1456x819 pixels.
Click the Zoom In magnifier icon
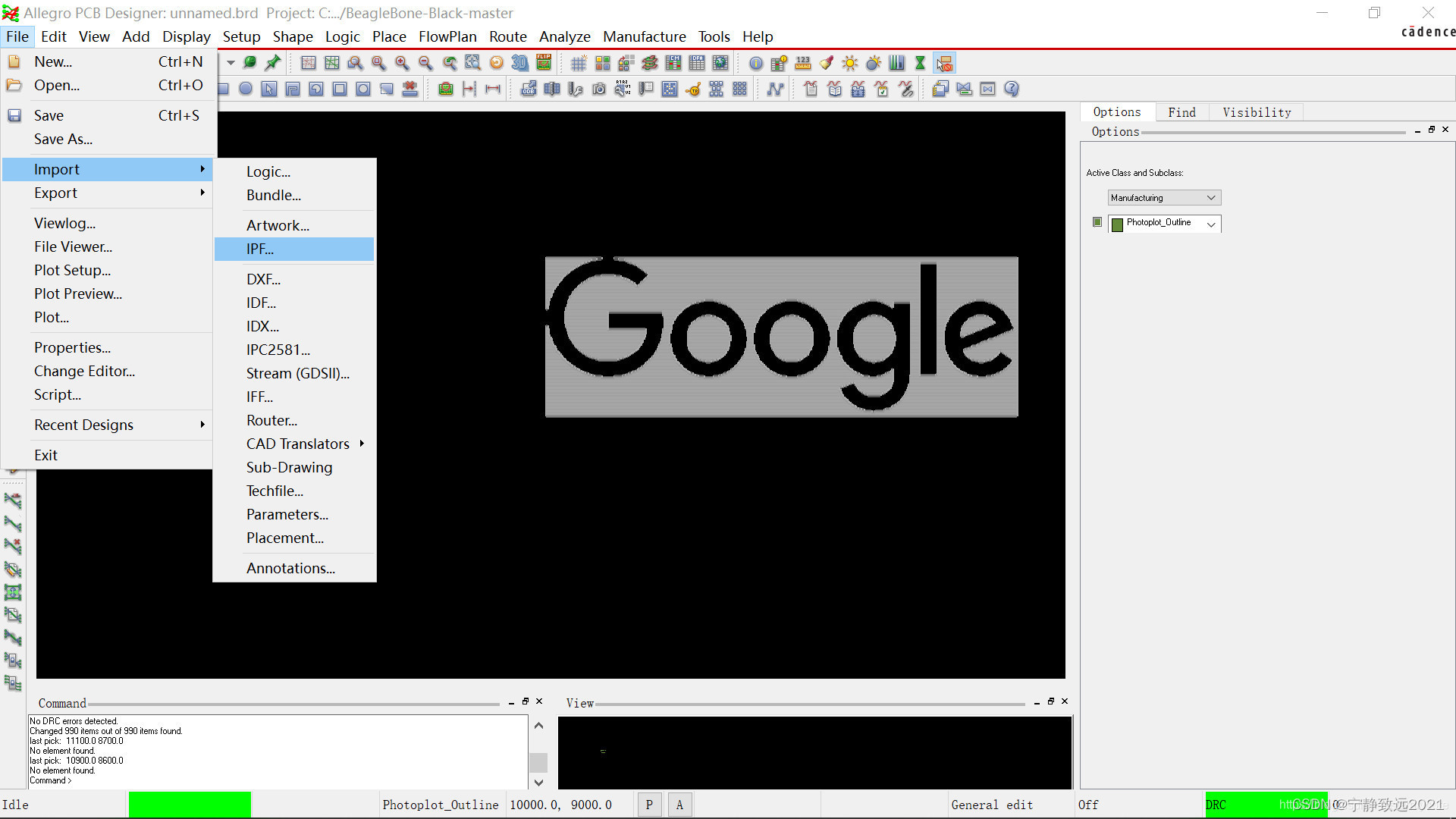402,63
